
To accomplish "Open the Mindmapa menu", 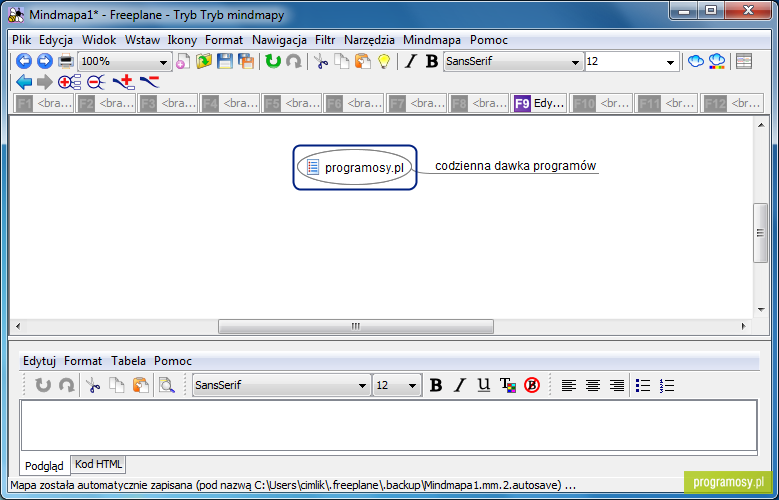I will 432,40.
